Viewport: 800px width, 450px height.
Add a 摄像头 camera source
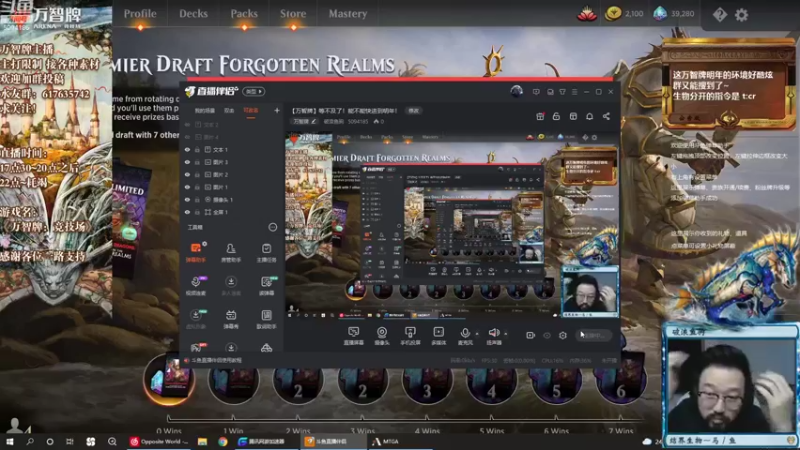tap(382, 336)
